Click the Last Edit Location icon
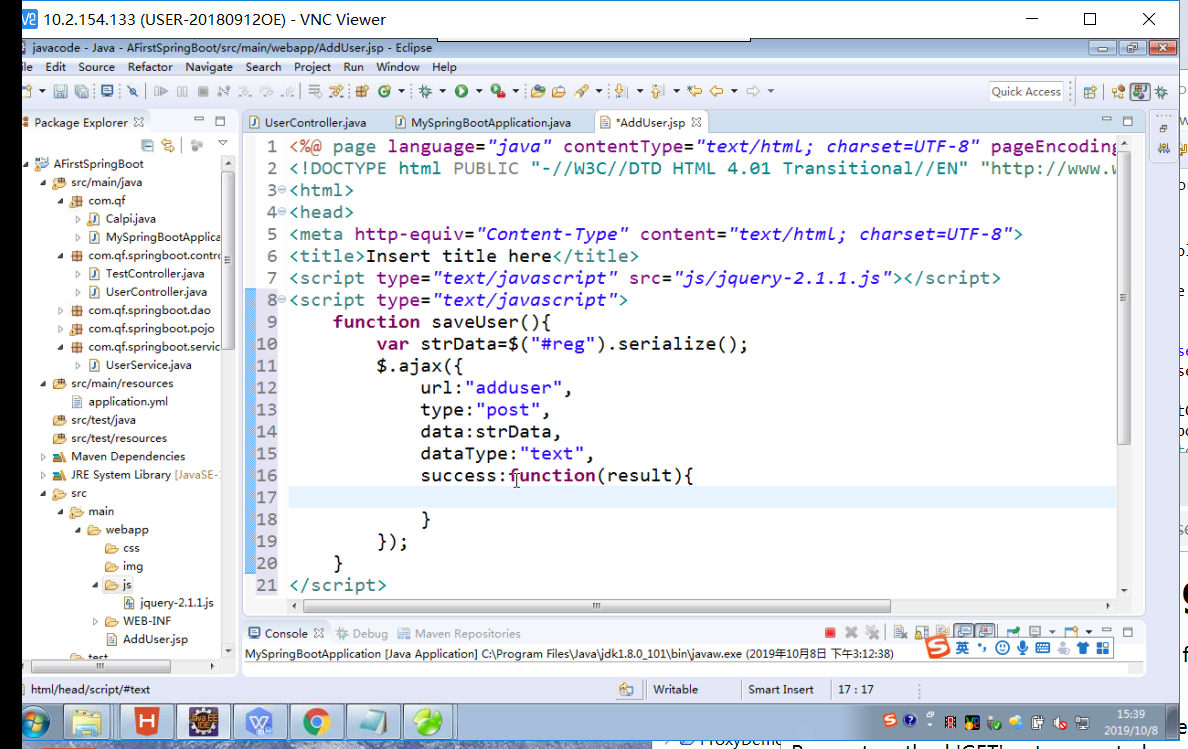 [694, 92]
